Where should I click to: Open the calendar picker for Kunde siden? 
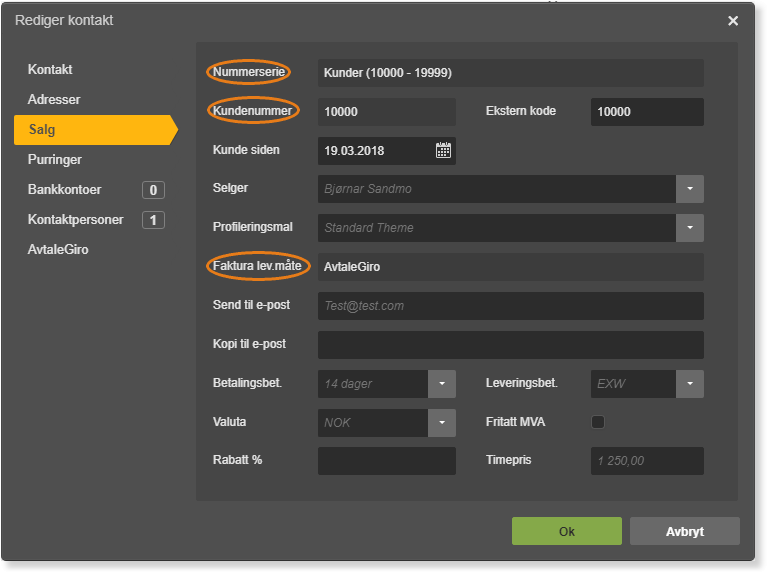coord(443,150)
